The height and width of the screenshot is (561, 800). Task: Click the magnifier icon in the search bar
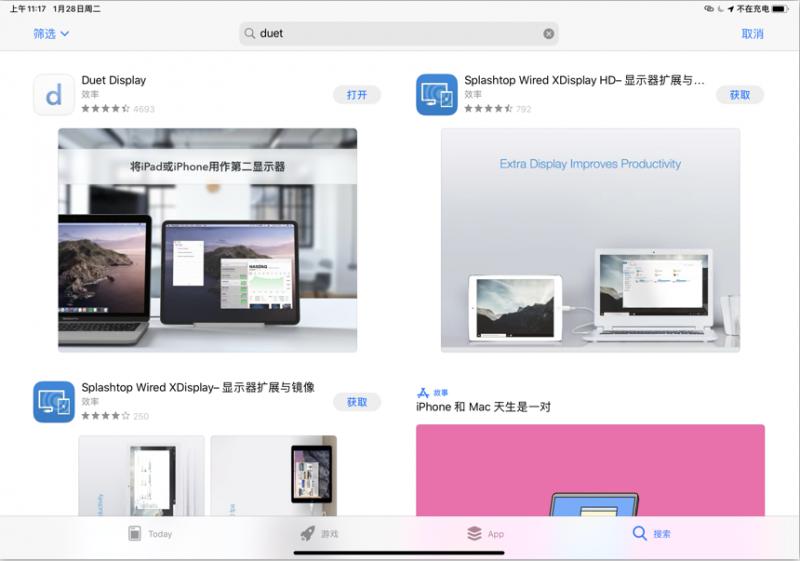(x=249, y=34)
